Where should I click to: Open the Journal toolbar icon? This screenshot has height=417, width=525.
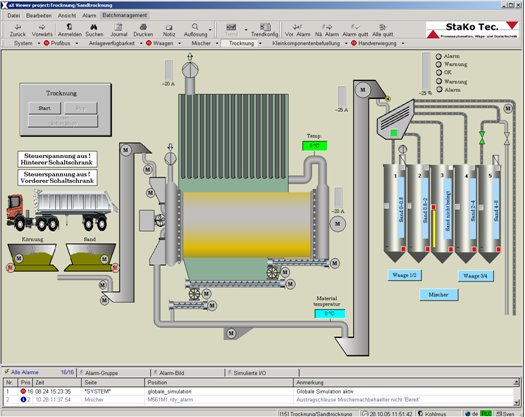pos(119,27)
